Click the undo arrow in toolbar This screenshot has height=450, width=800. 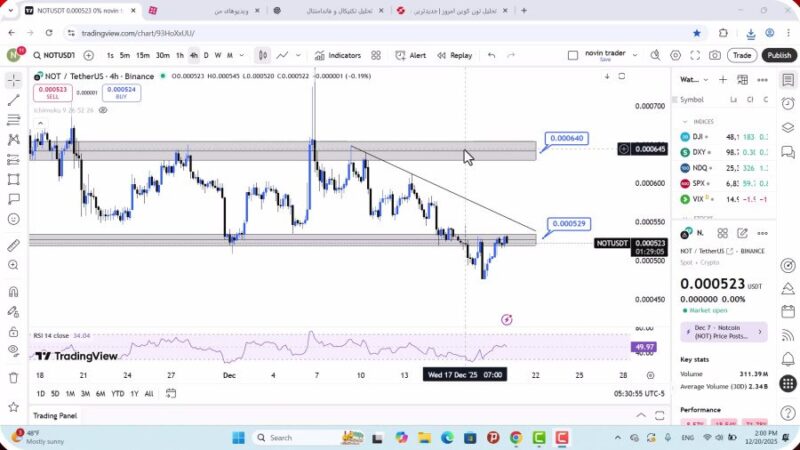click(x=491, y=55)
